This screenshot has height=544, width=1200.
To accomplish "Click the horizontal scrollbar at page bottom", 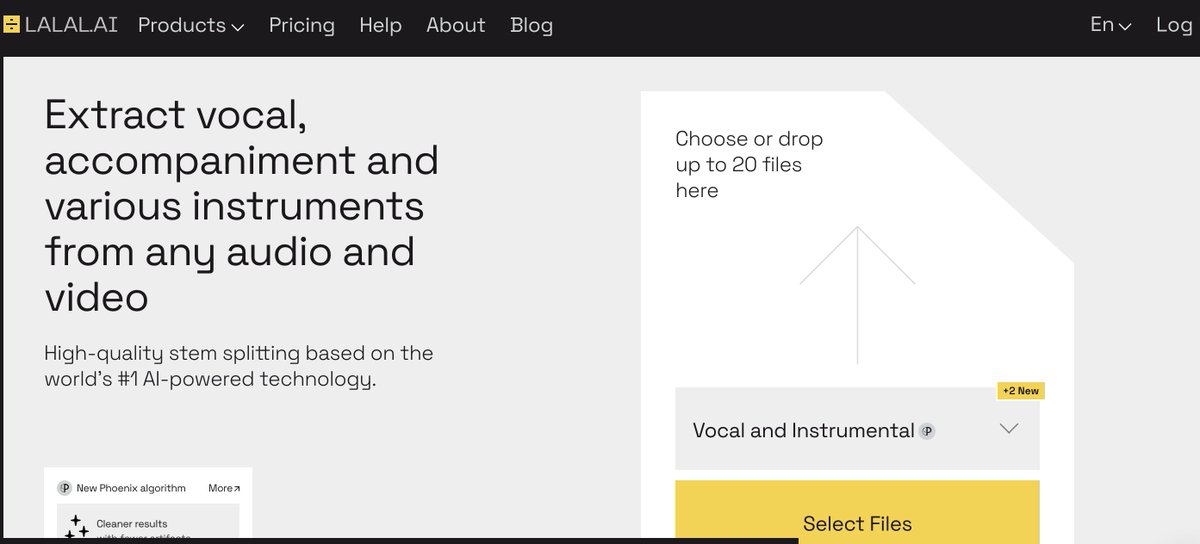I will coord(400,541).
